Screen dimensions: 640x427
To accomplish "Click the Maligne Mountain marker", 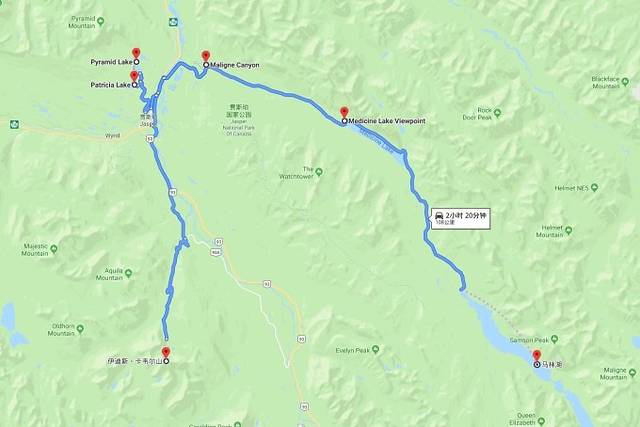I will coord(632,373).
